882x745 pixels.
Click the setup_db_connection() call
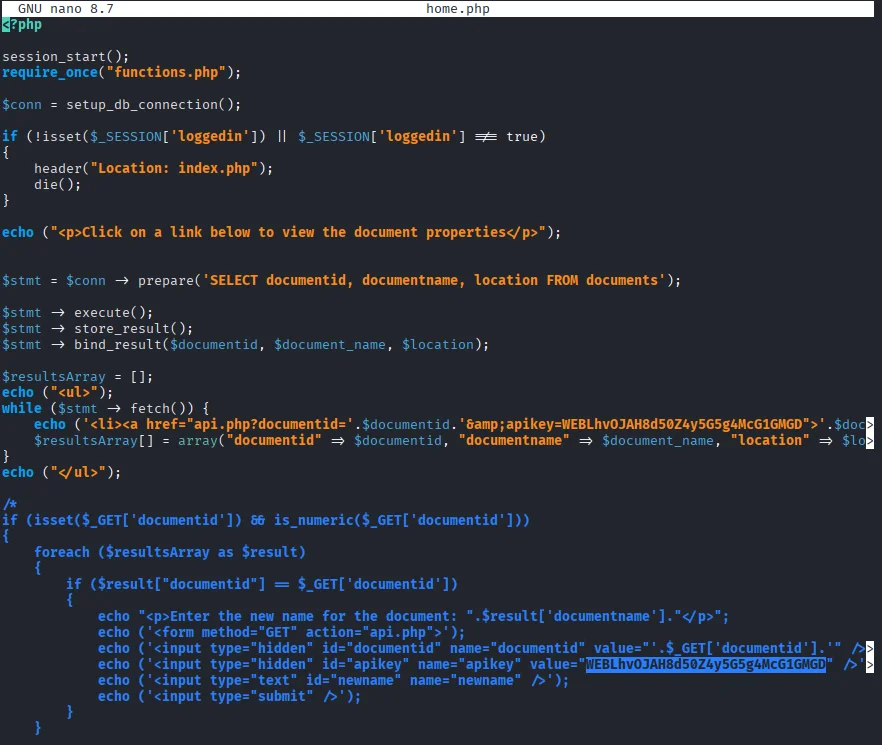pos(154,104)
